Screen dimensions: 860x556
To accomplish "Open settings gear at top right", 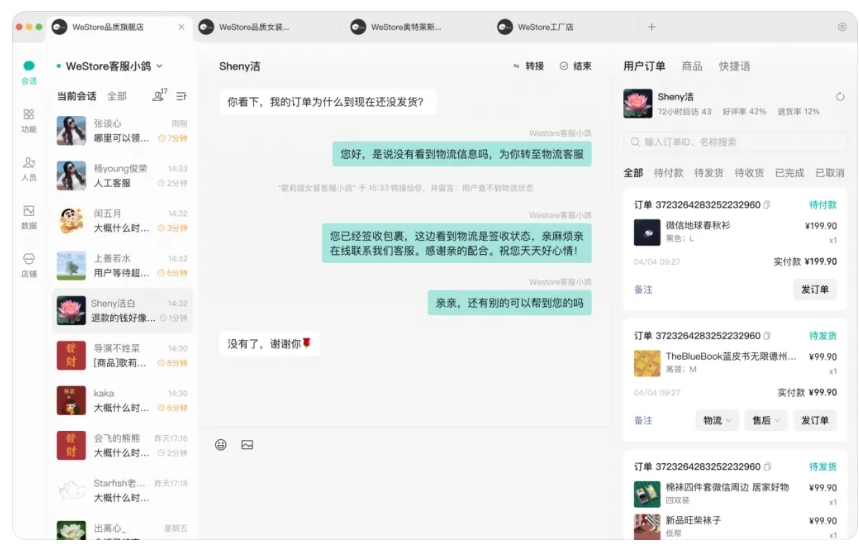I will pos(842,27).
